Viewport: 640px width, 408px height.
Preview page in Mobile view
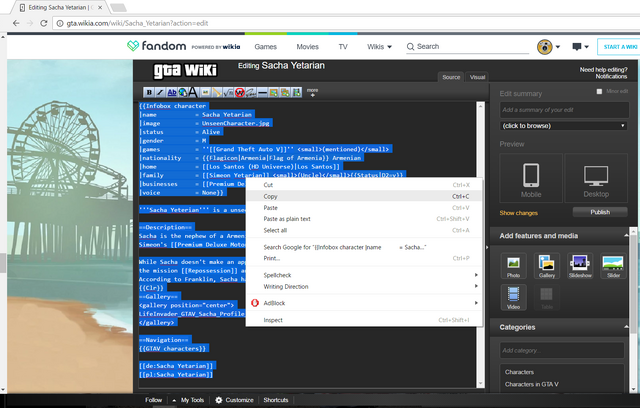[531, 178]
